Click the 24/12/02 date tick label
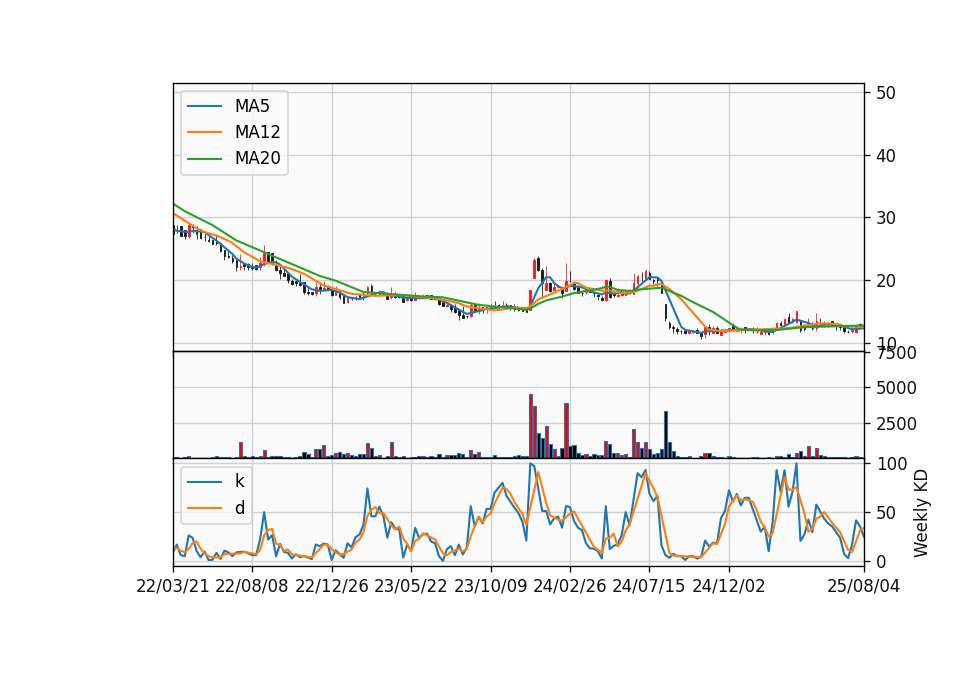This screenshot has width=960, height=690. point(729,586)
